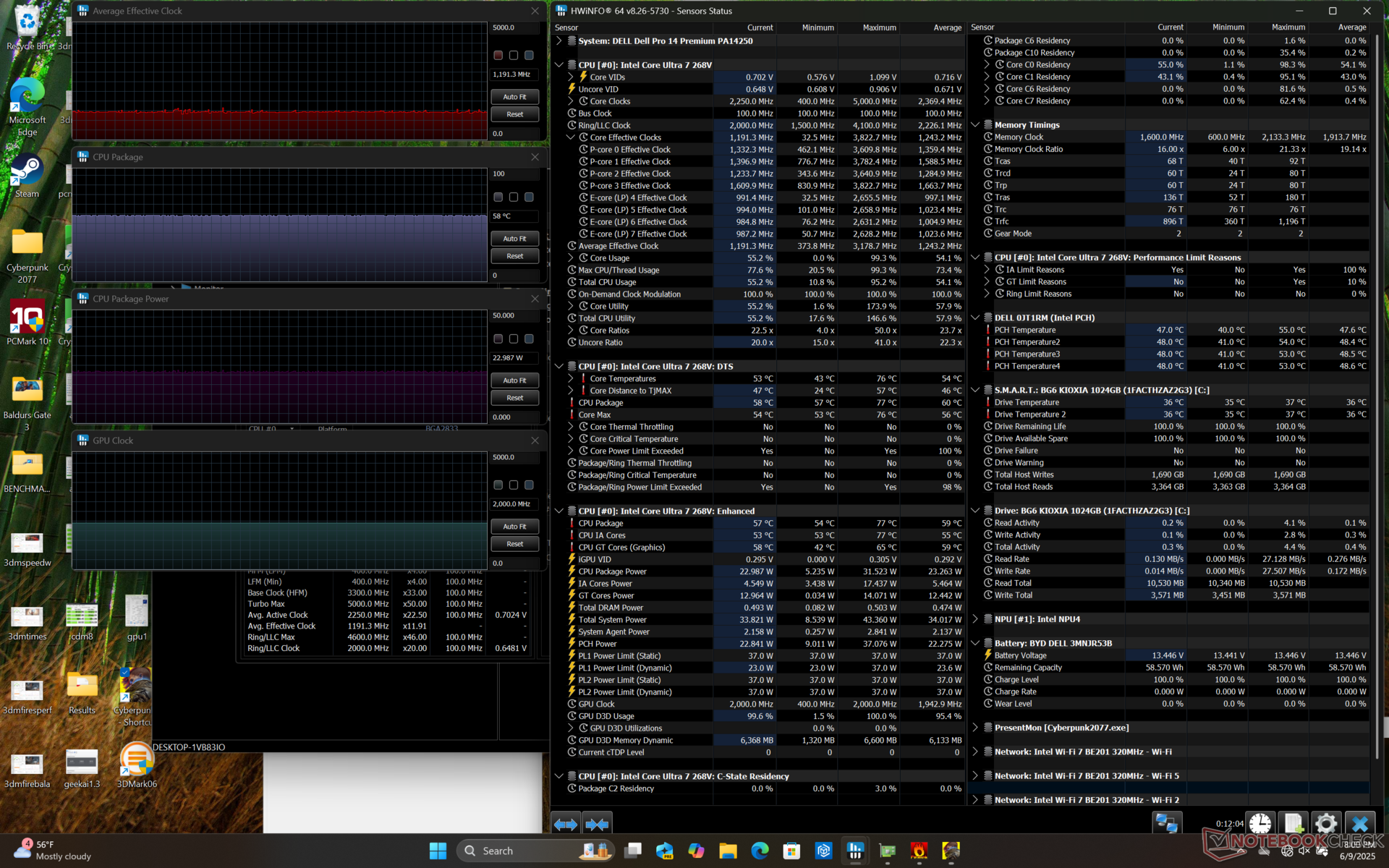Toggle the red box in Average Effective Clock graph
The width and height of the screenshot is (1389, 868).
coord(498,56)
